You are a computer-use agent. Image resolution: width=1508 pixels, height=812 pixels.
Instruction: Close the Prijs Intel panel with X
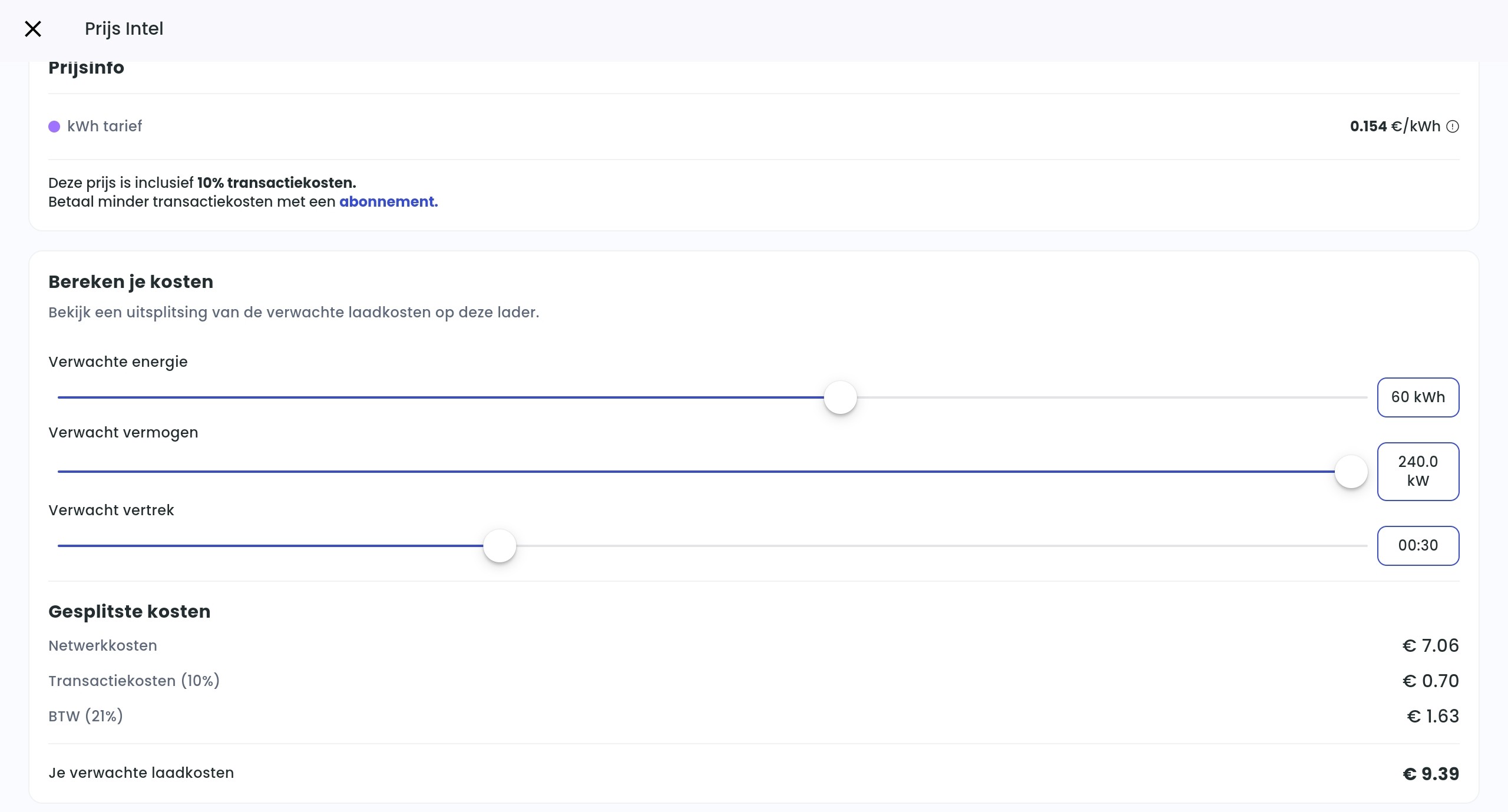(x=33, y=29)
